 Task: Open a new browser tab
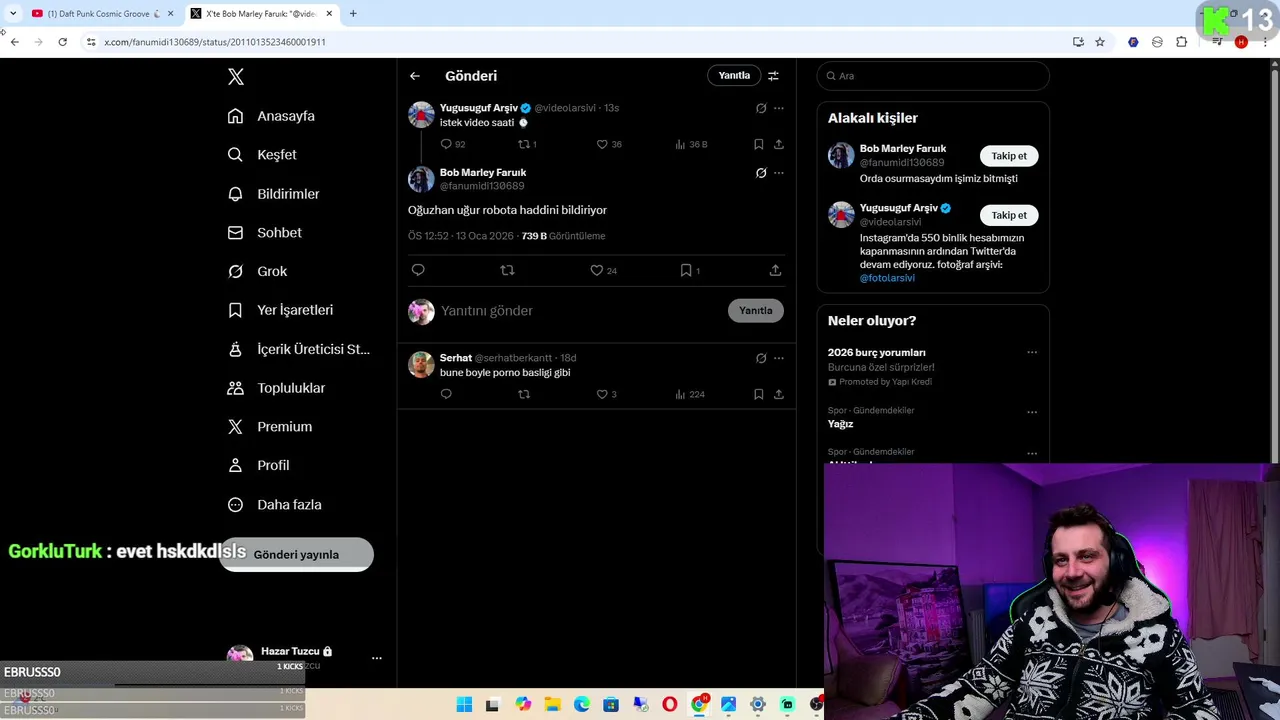click(353, 14)
